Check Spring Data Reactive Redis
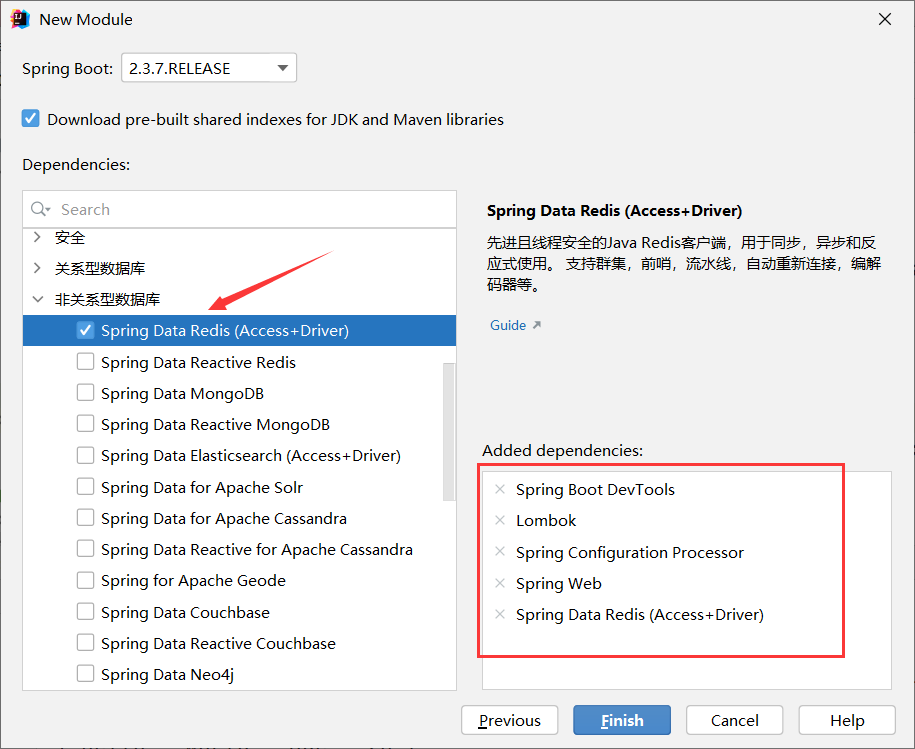This screenshot has height=749, width=915. 85,362
